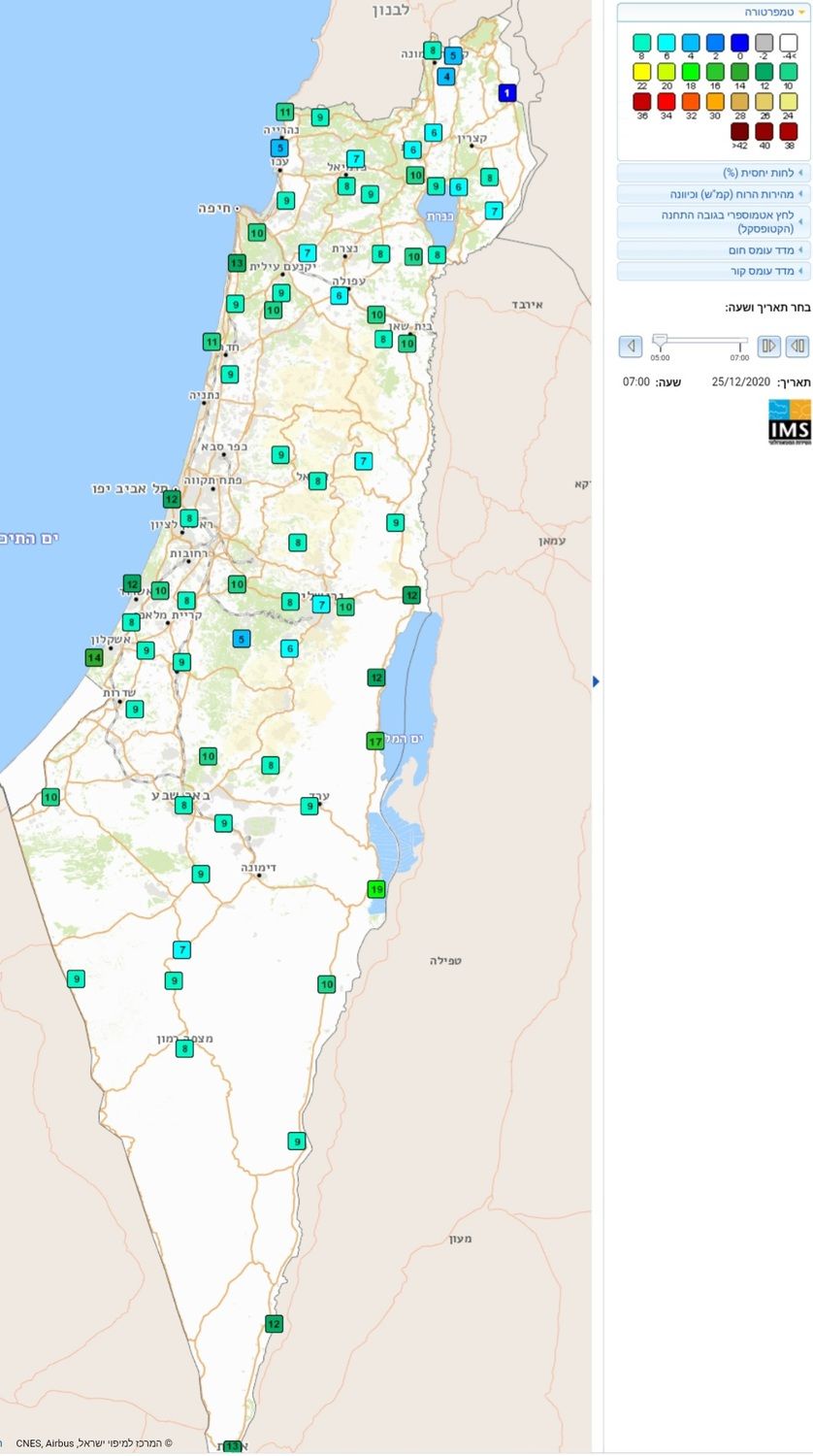813x1456 pixels.
Task: Click the time slider handle at 05:00
Action: pos(660,341)
